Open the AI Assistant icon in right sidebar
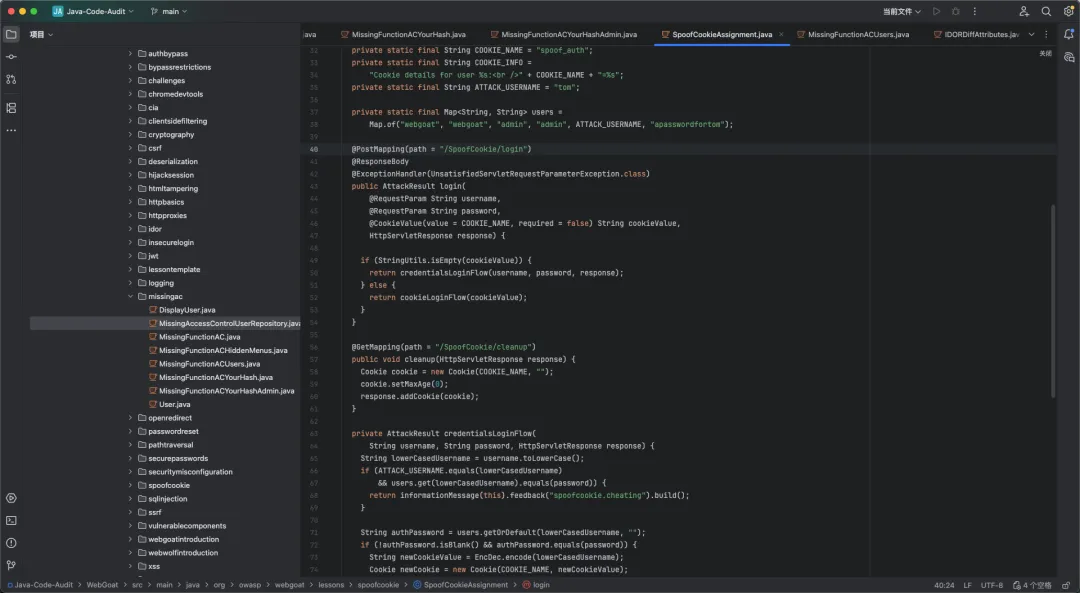Screen dimensions: 1080x593 tap(1068, 57)
